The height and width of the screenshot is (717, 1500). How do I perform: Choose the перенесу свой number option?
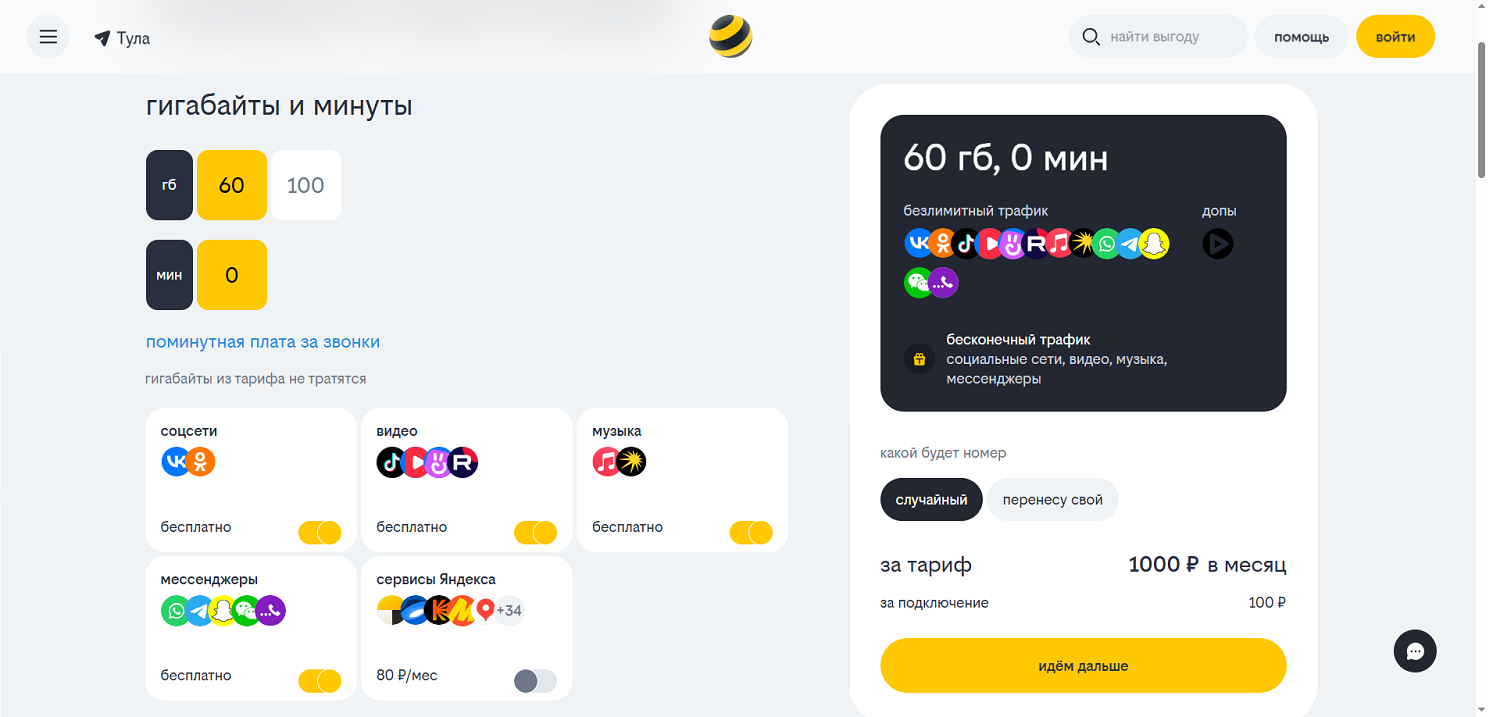(x=1052, y=499)
